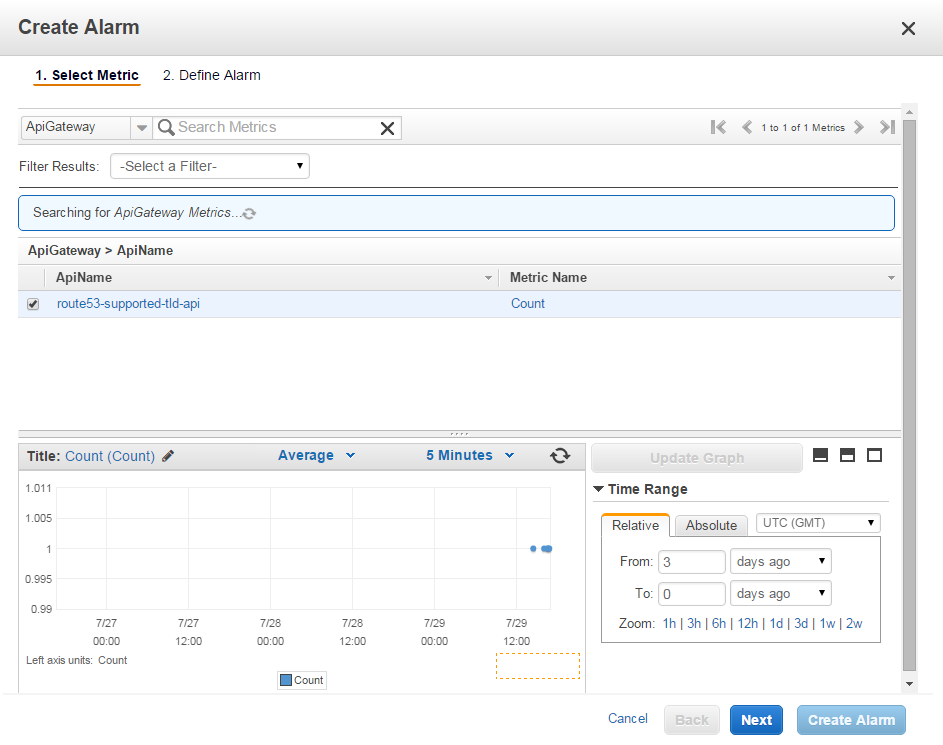The image size is (943, 745).
Task: Go to the Define Alarm step
Action: pos(211,75)
